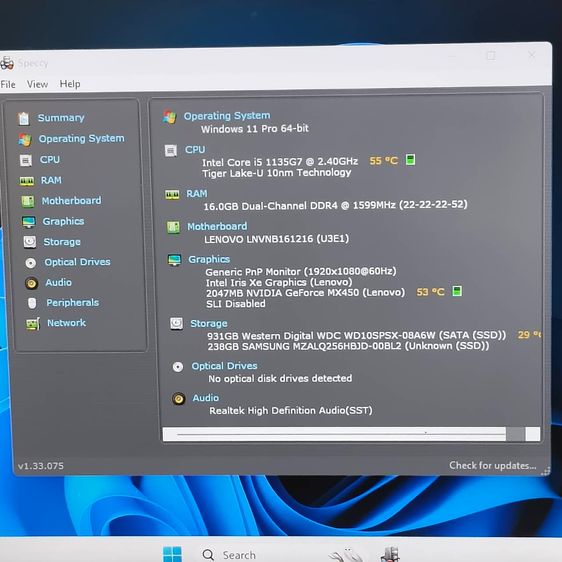562x562 pixels.
Task: Click NVIDIA GeForce MX450 entry
Action: [x=305, y=293]
